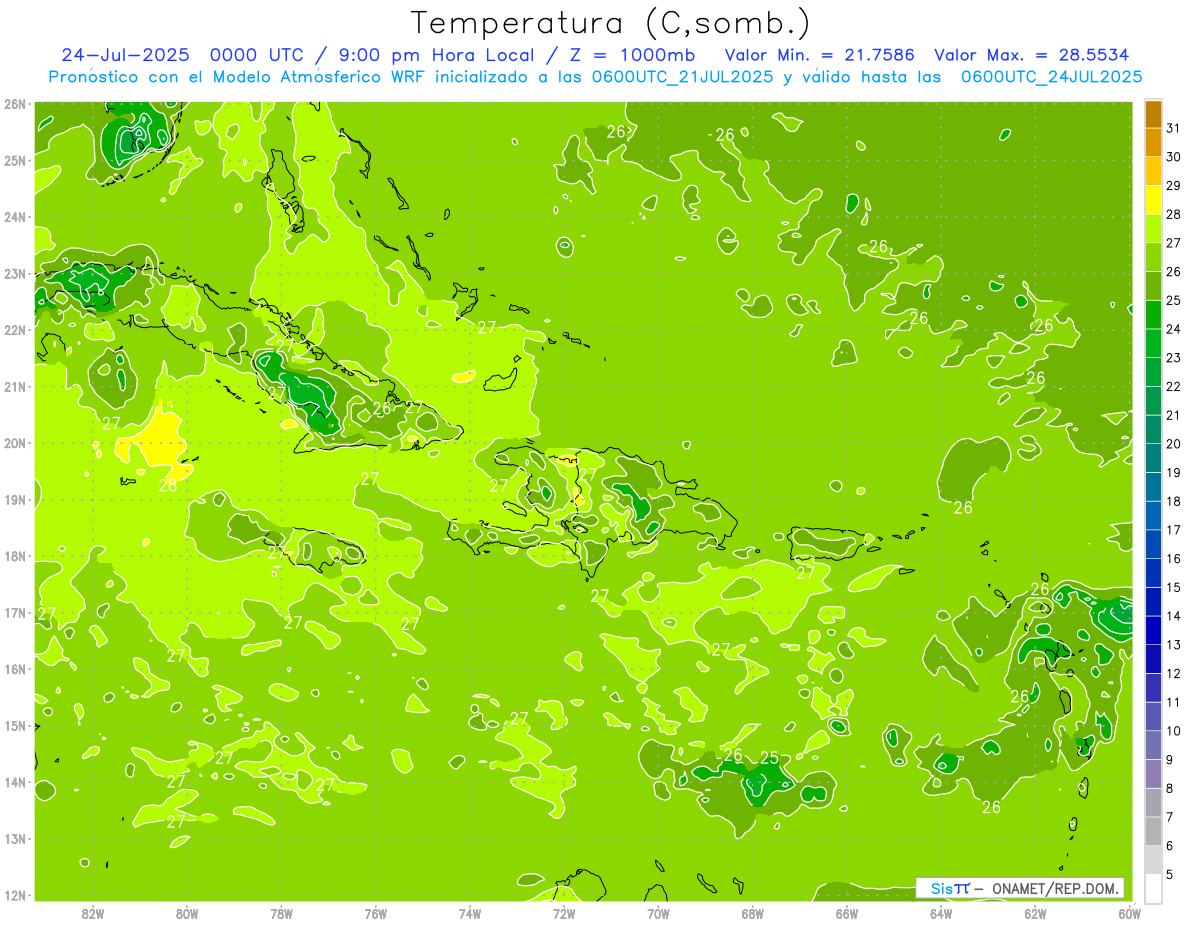
Task: Select the '24-Jul-2025' date text
Action: [125, 55]
